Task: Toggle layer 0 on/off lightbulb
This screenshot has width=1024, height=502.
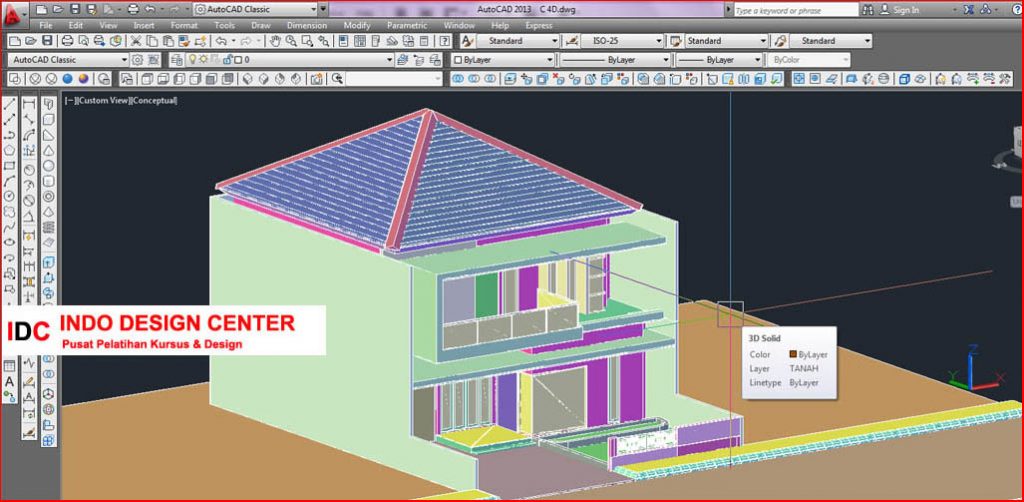Action: coord(193,59)
